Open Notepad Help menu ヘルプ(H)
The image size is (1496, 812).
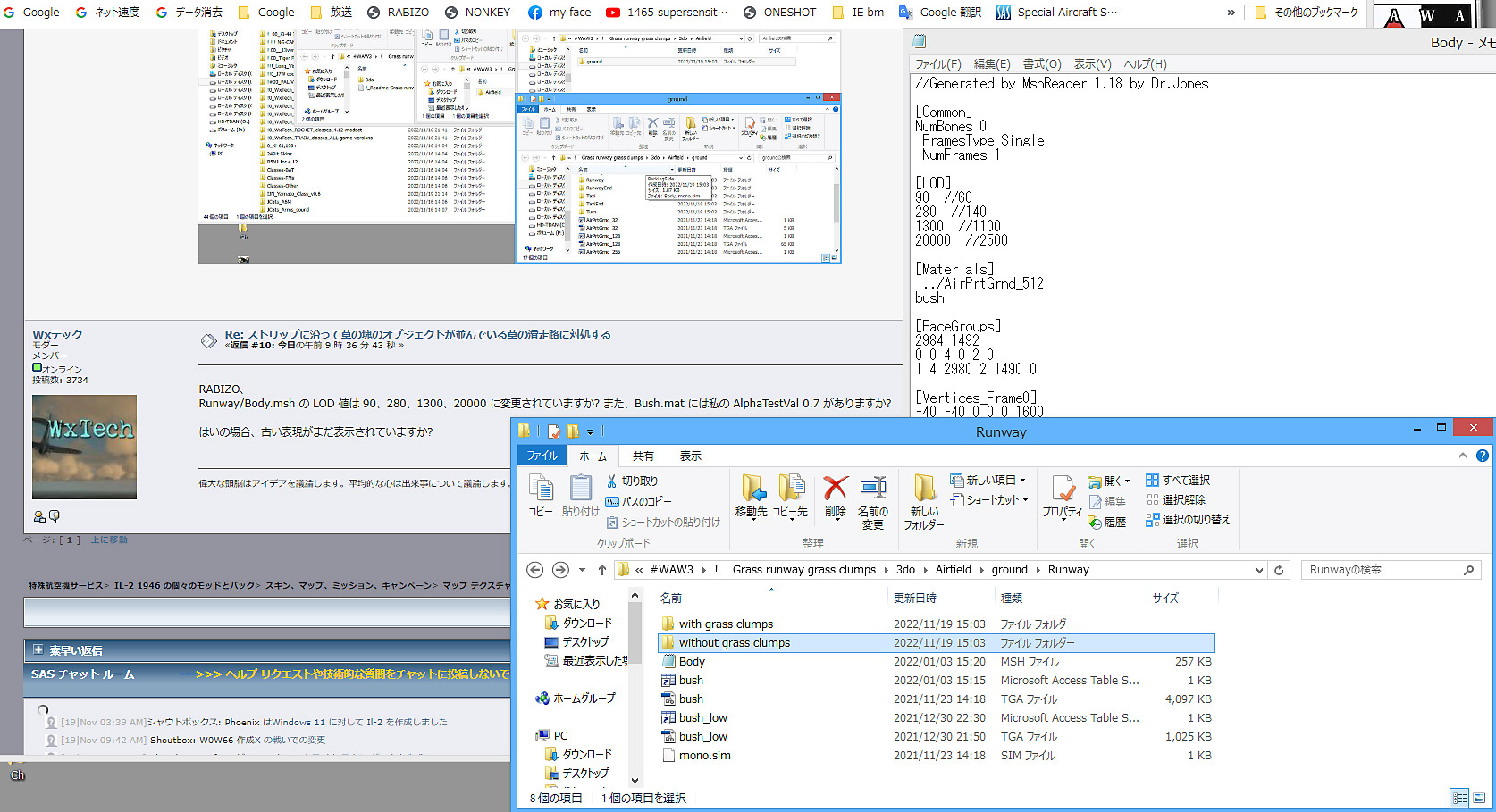[x=1145, y=64]
